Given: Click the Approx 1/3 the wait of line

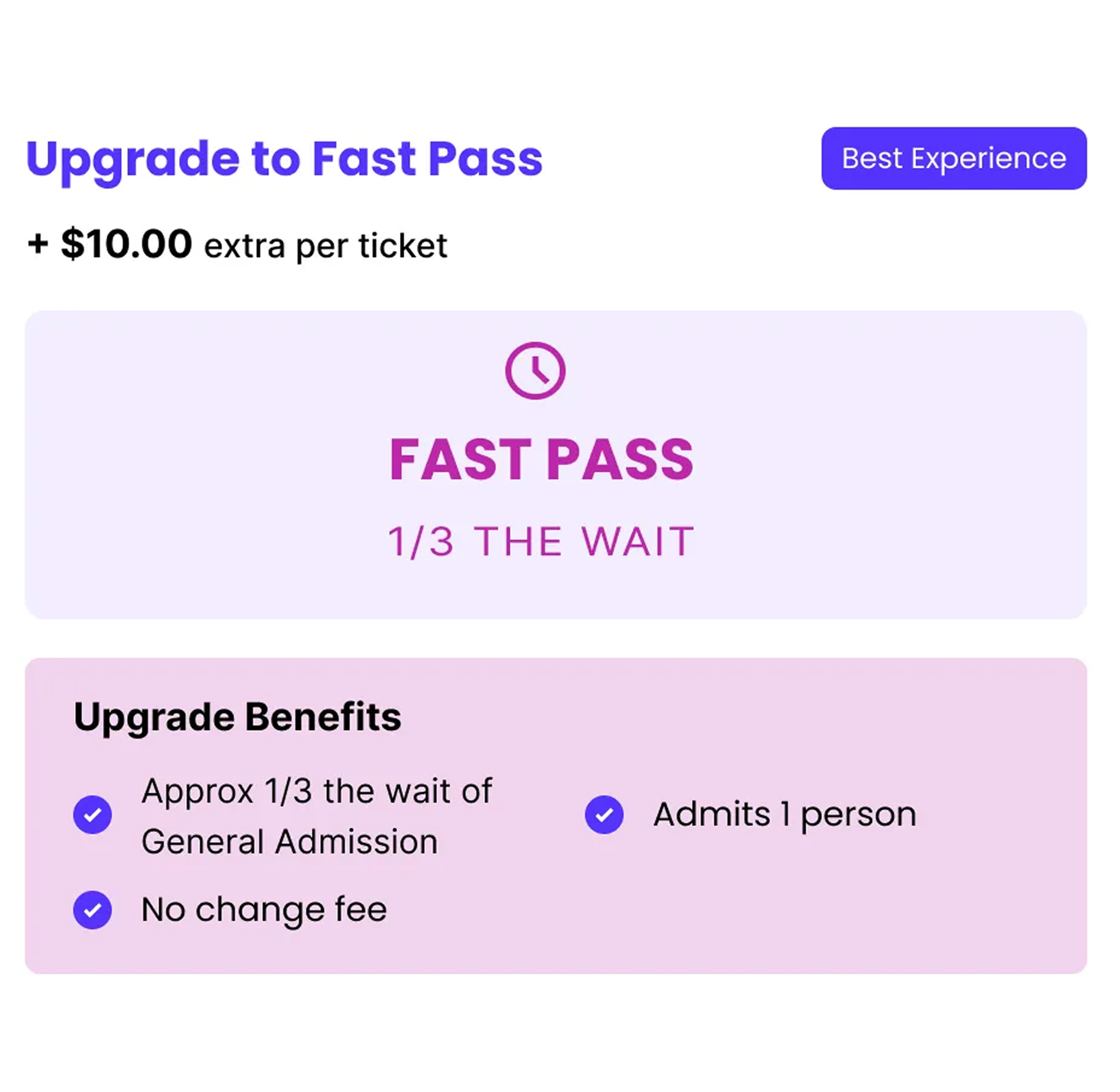Looking at the screenshot, I should tap(317, 791).
